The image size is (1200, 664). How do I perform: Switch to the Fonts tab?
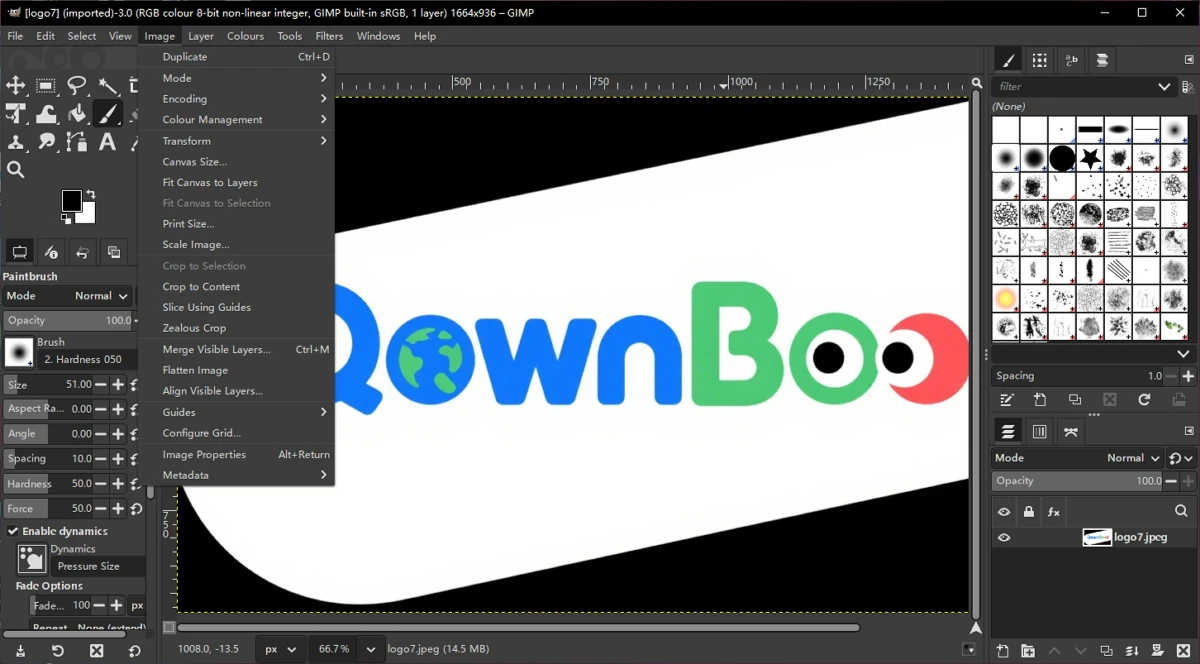[x=1071, y=60]
